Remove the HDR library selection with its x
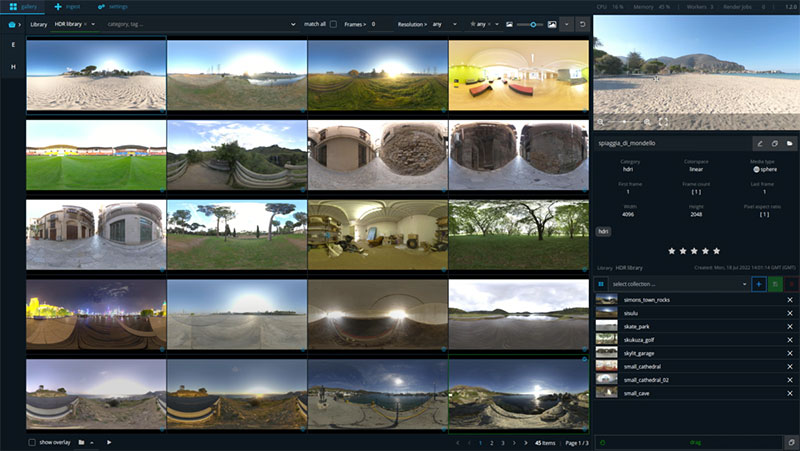800x451 pixels. [85, 24]
